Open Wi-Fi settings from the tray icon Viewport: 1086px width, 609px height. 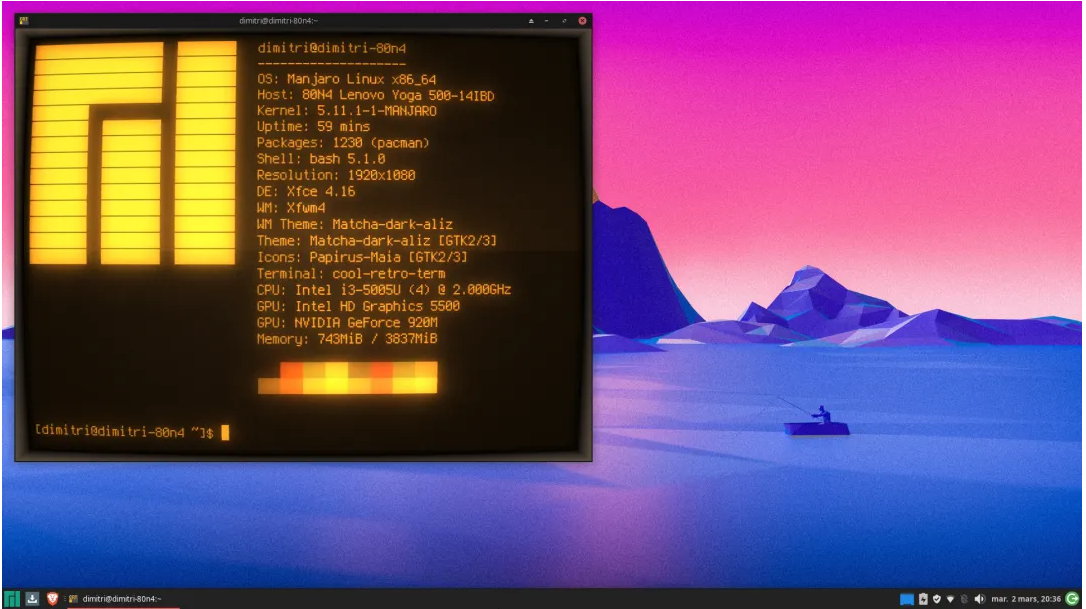(x=951, y=597)
